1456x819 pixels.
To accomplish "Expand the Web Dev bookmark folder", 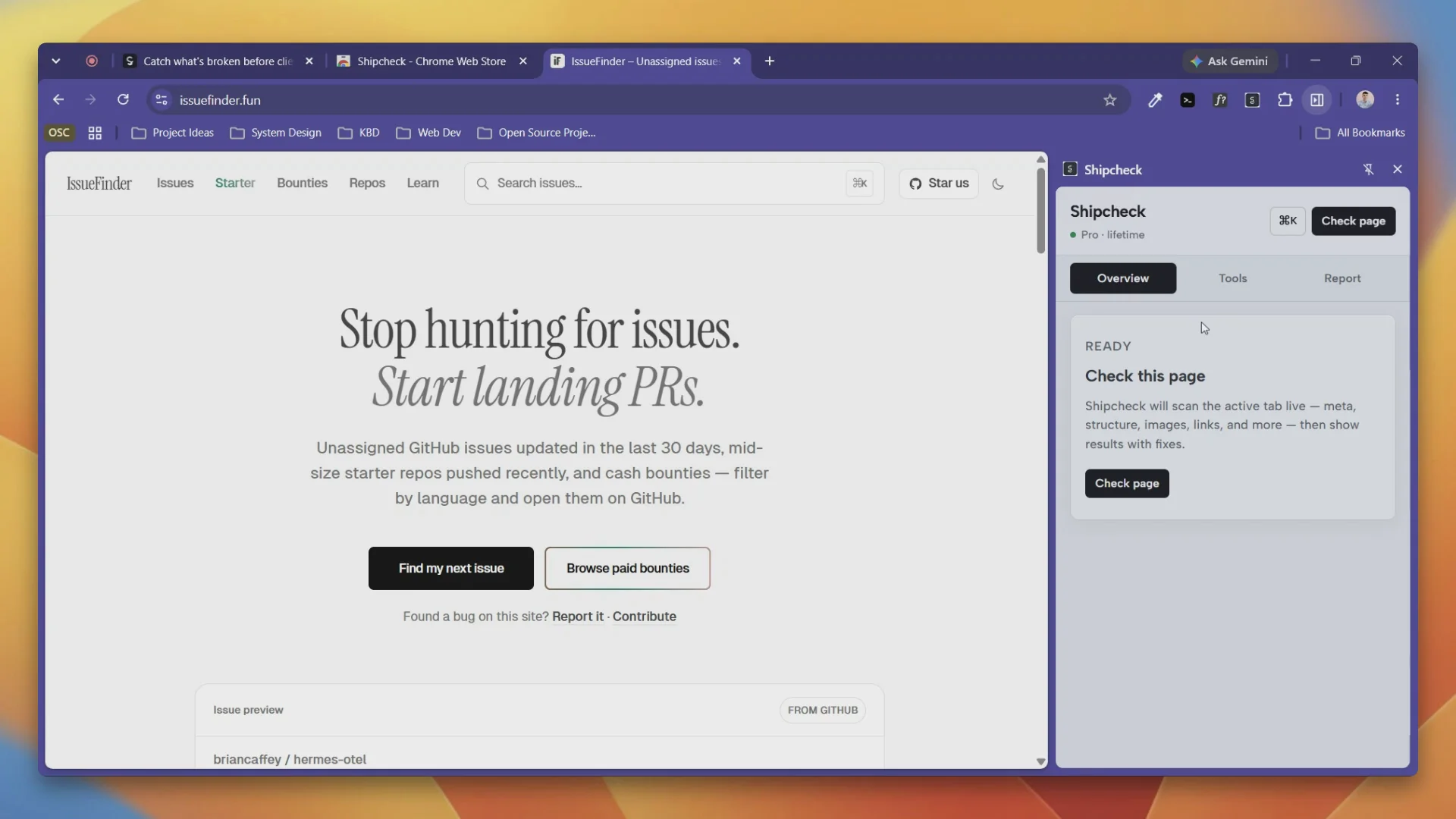I will click(x=428, y=133).
